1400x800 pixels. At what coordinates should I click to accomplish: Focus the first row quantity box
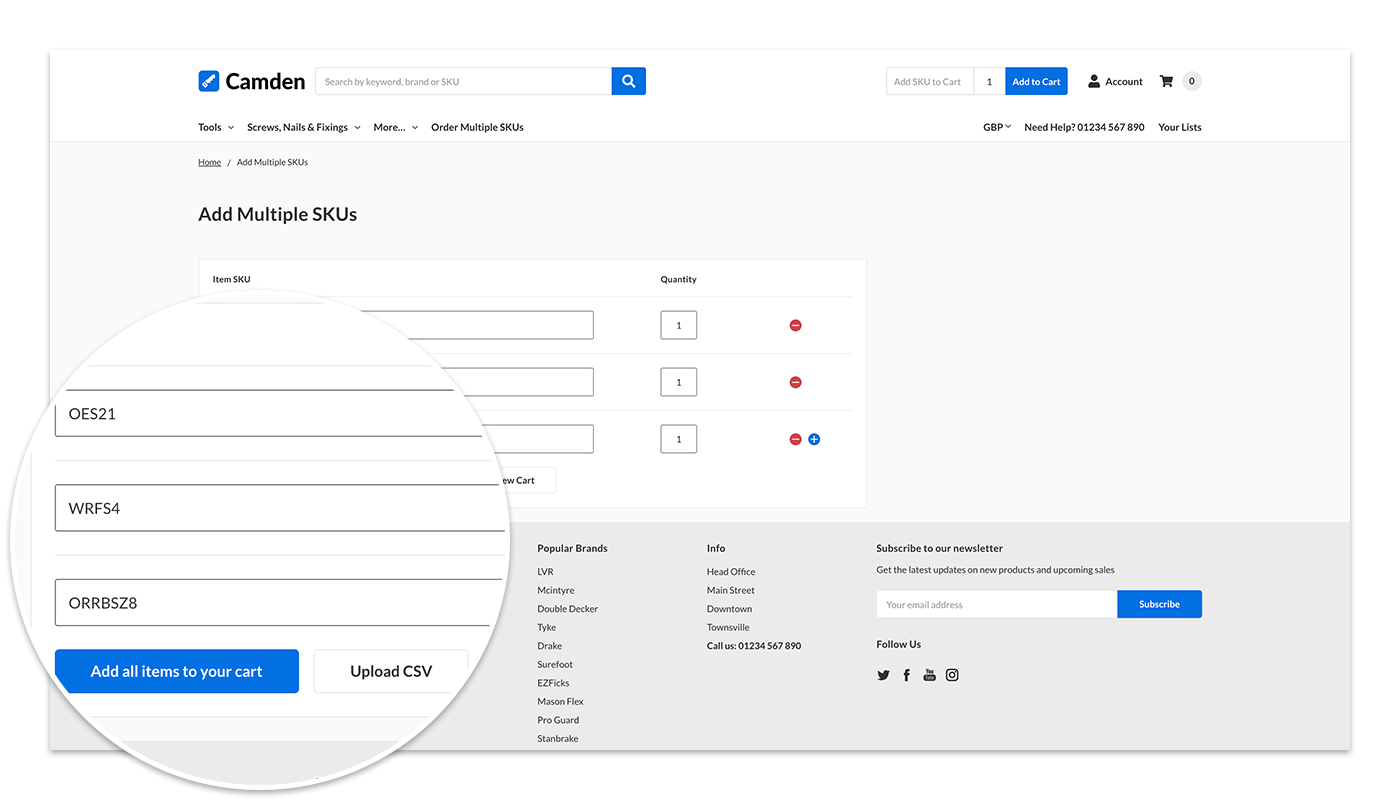click(x=679, y=325)
